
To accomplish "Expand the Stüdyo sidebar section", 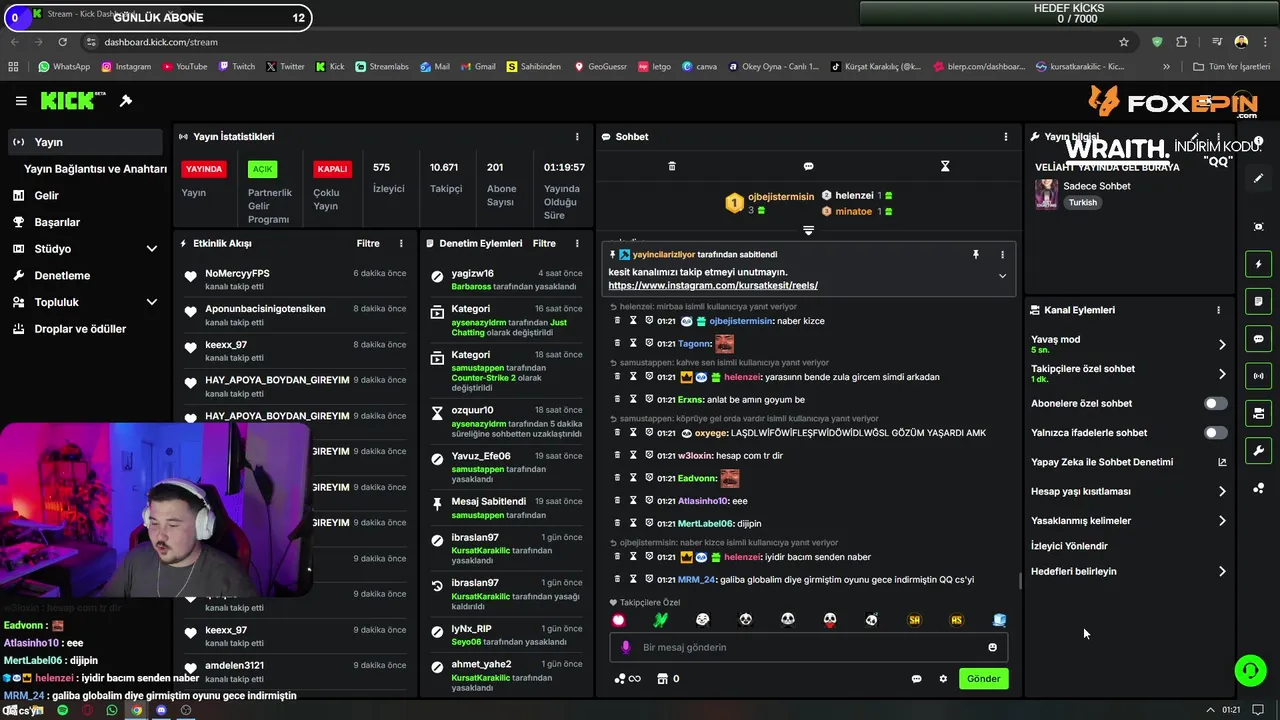I will click(151, 249).
